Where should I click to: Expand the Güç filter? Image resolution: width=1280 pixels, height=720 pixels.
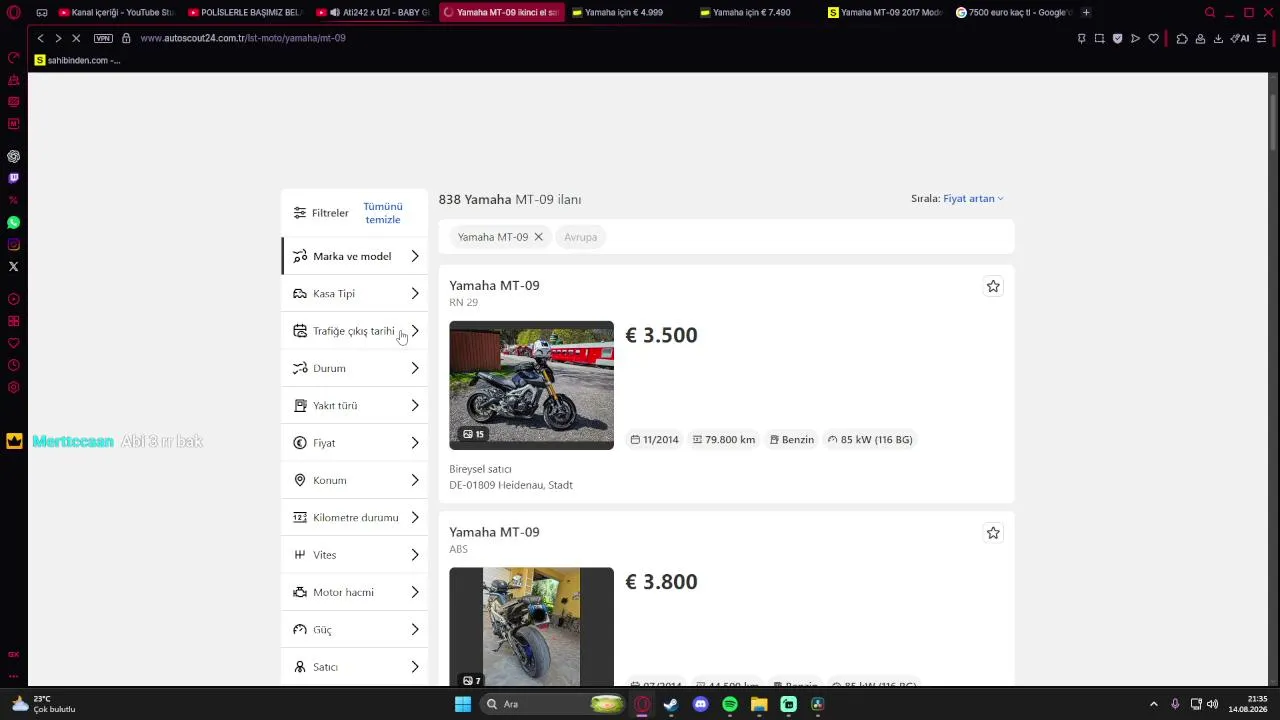point(355,630)
